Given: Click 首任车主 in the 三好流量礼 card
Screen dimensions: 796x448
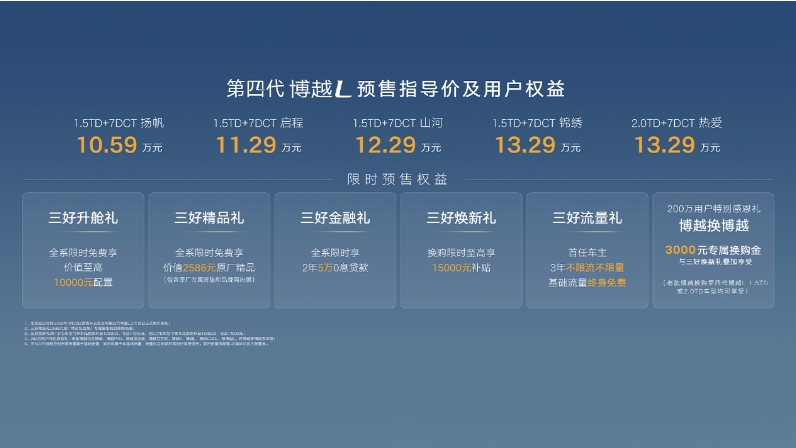Looking at the screenshot, I should 587,252.
